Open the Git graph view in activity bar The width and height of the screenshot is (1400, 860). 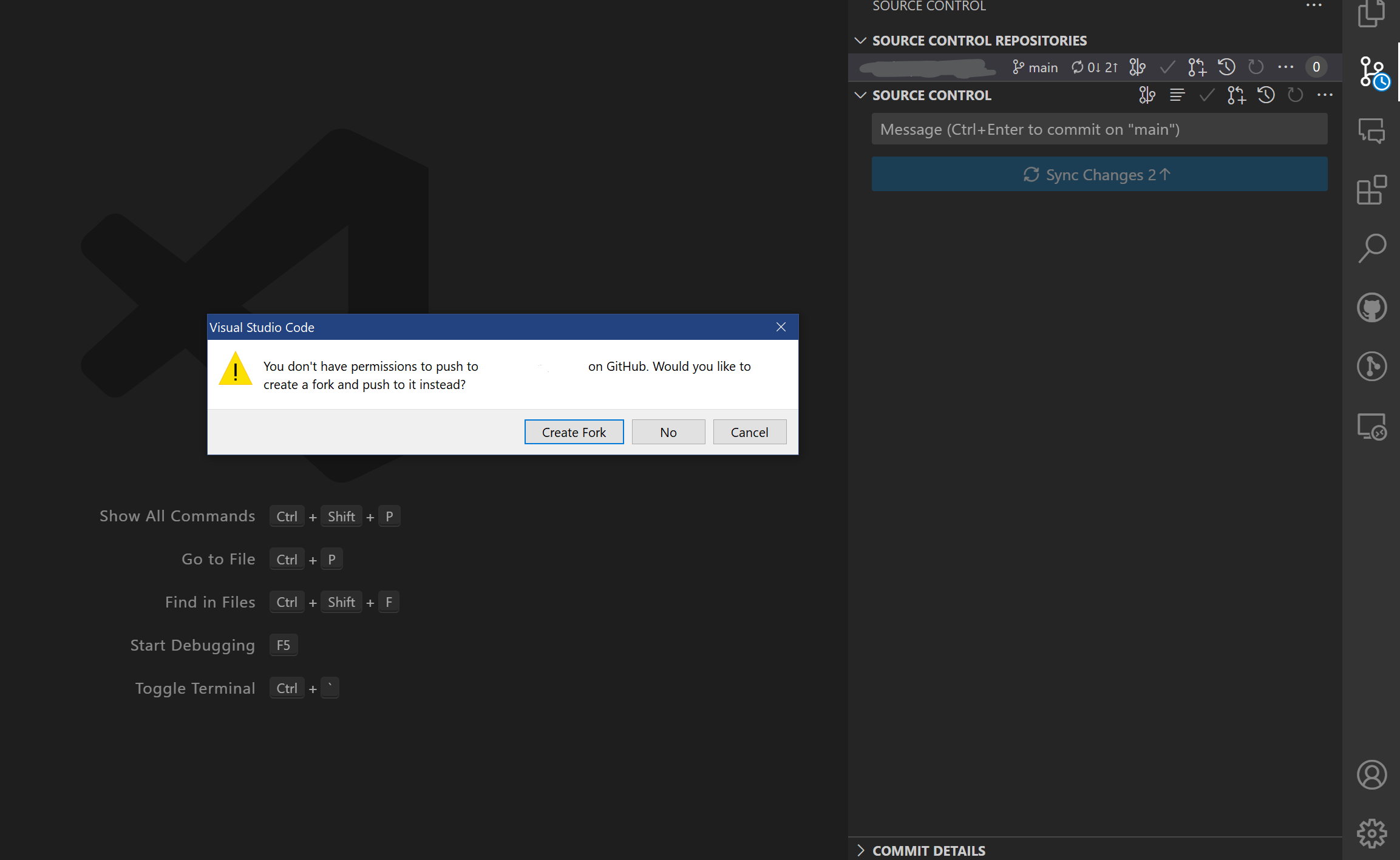pos(1371,366)
